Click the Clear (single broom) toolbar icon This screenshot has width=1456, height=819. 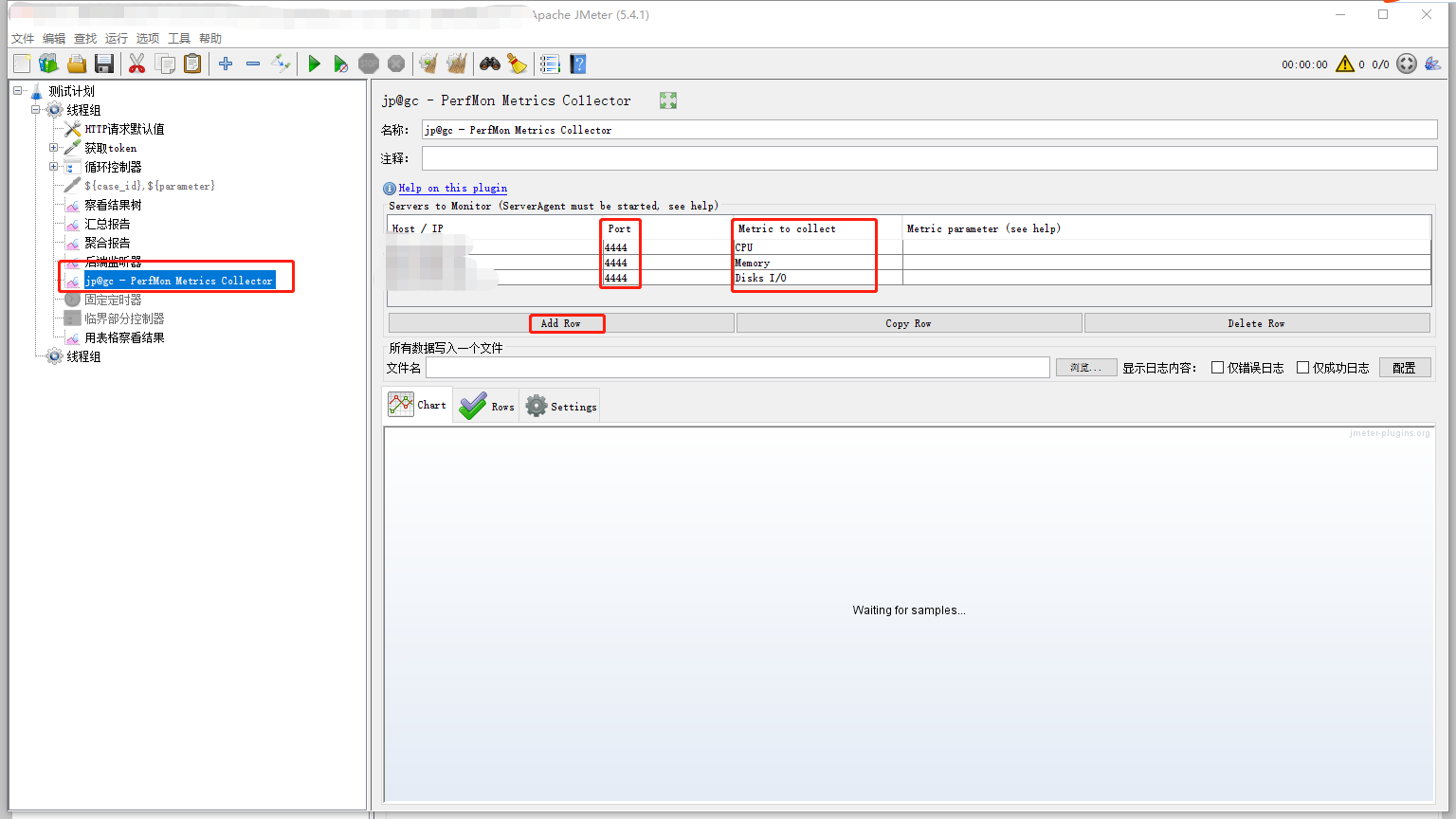(428, 64)
